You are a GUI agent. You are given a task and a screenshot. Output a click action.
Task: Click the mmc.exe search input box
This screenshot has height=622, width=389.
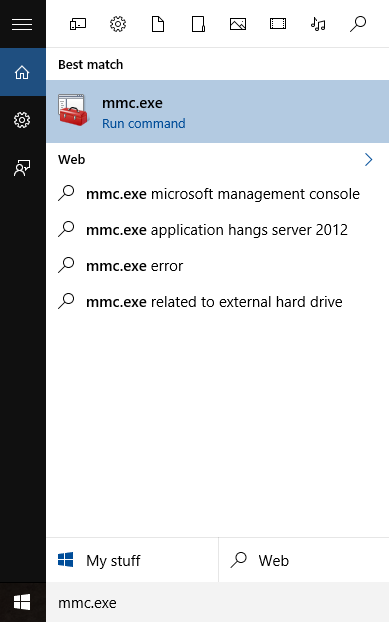pyautogui.click(x=218, y=603)
